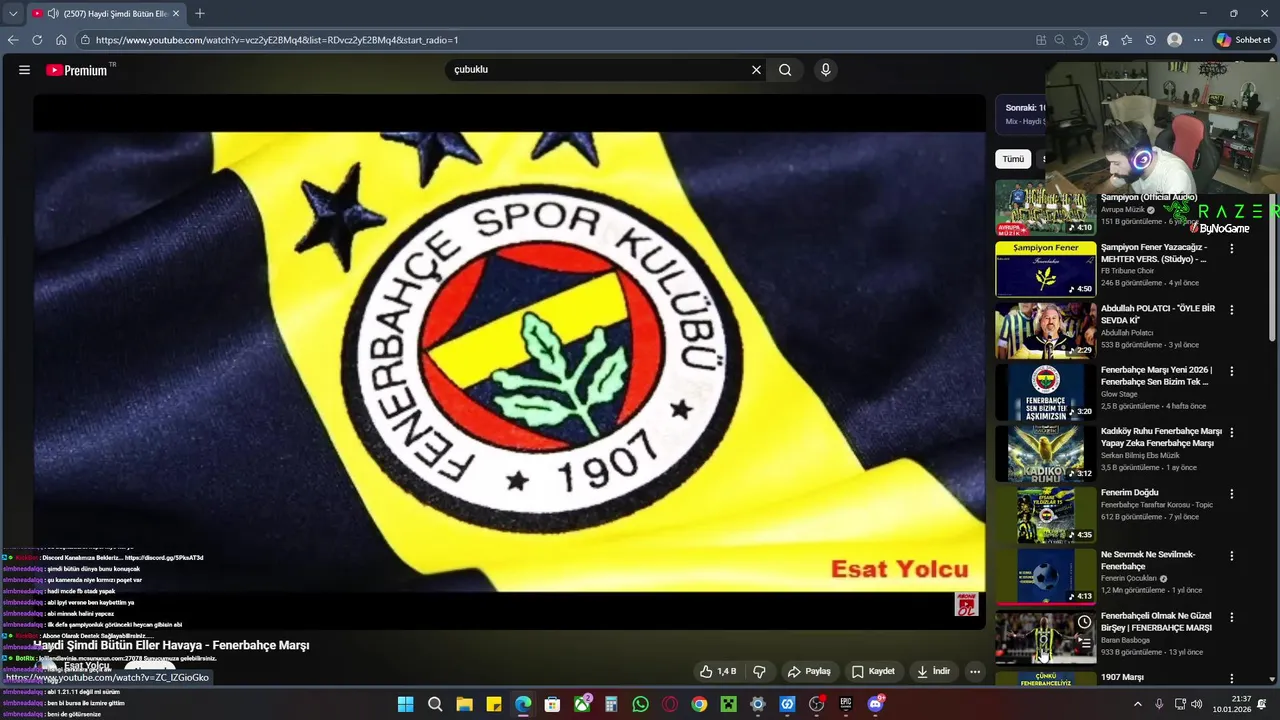
Task: Open a new browser tab
Action: coord(200,14)
